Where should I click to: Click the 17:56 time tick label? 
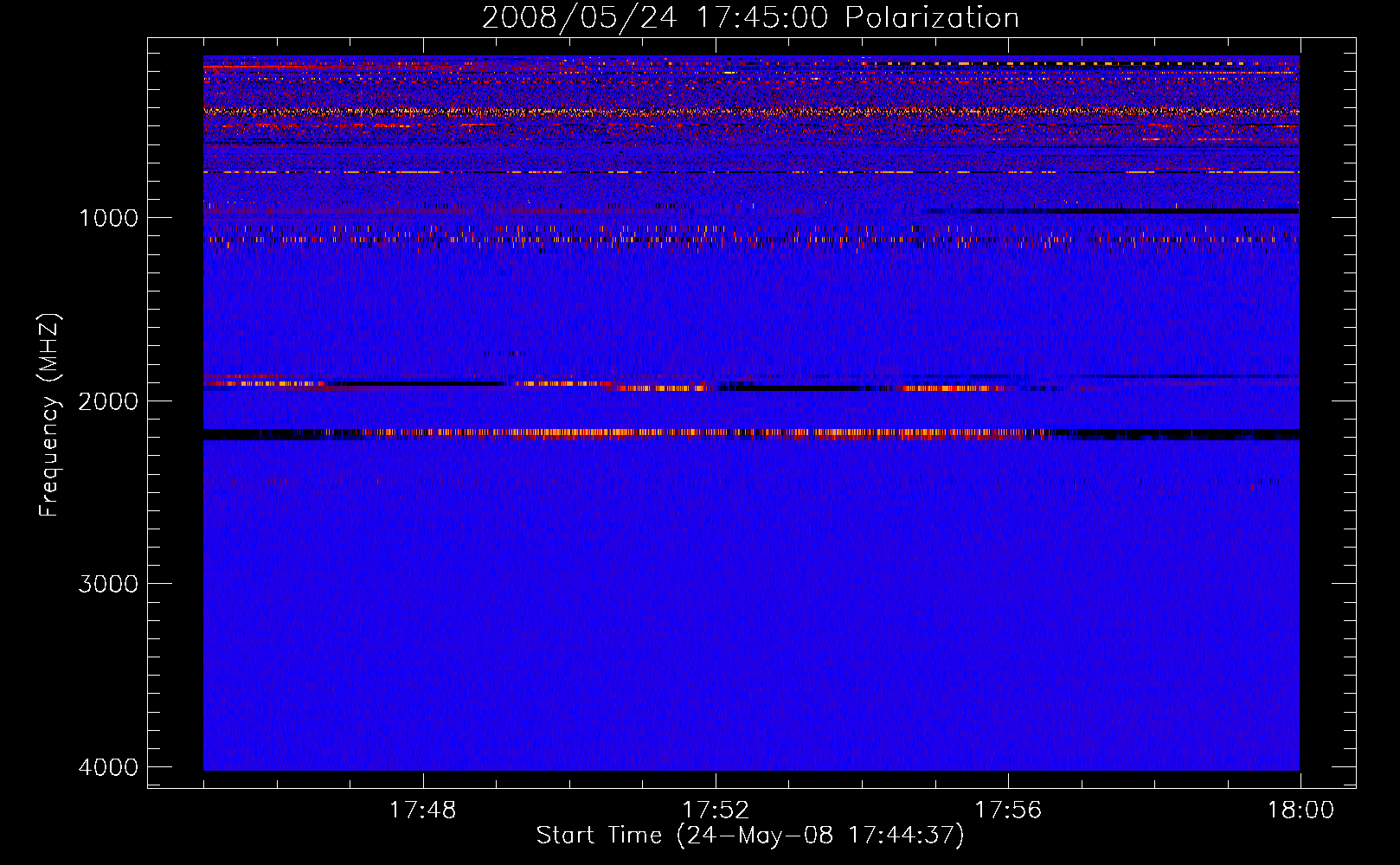coord(1008,811)
